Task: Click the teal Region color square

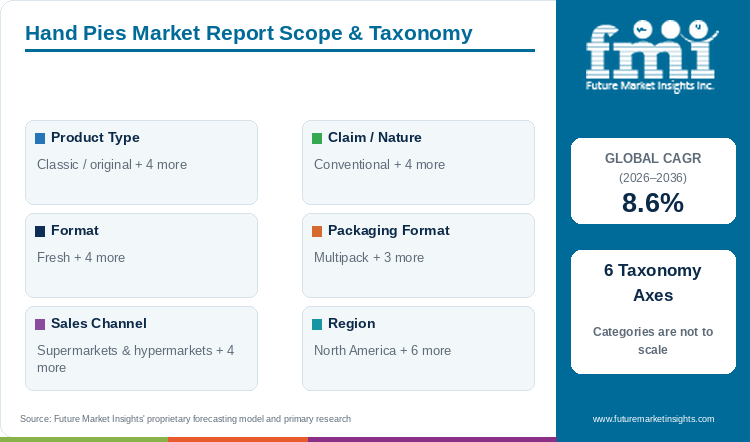Action: [317, 325]
